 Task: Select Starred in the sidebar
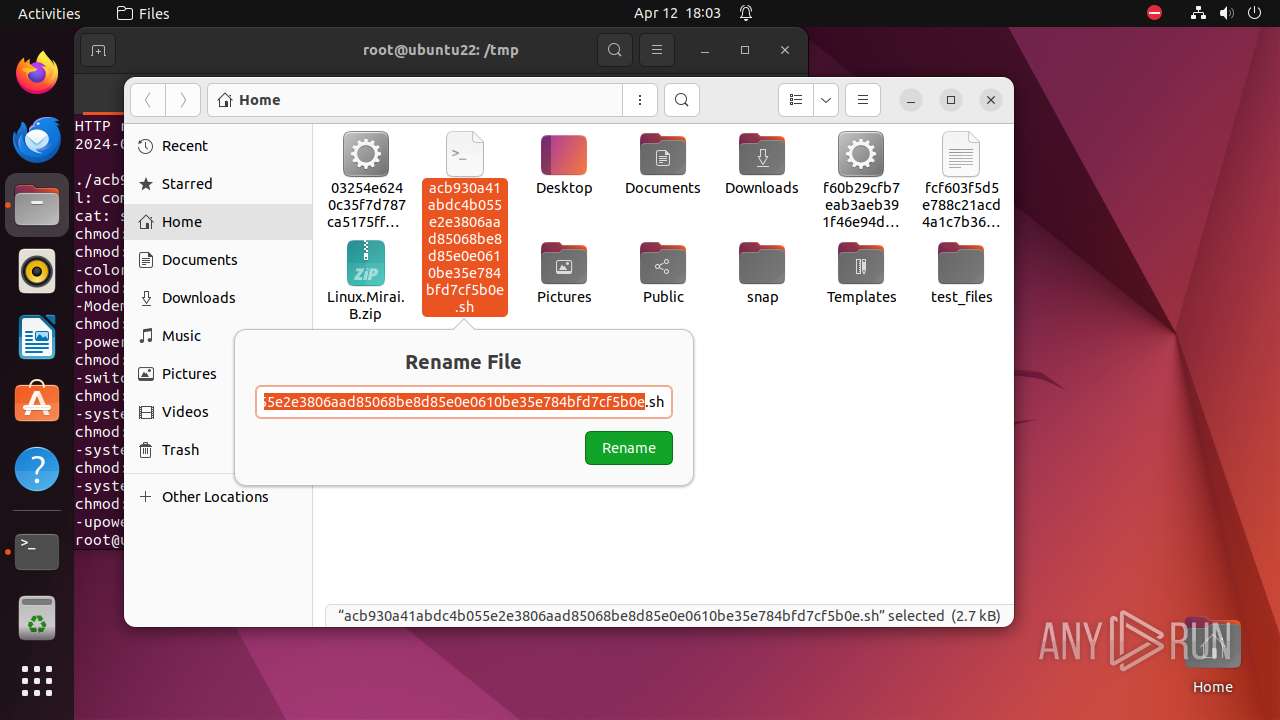218,184
